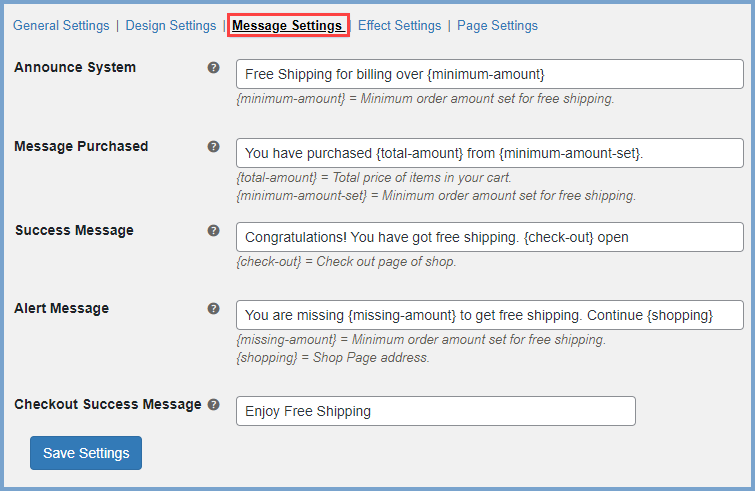The height and width of the screenshot is (491, 755).
Task: Click the Checkout Success Message label
Action: tap(108, 404)
